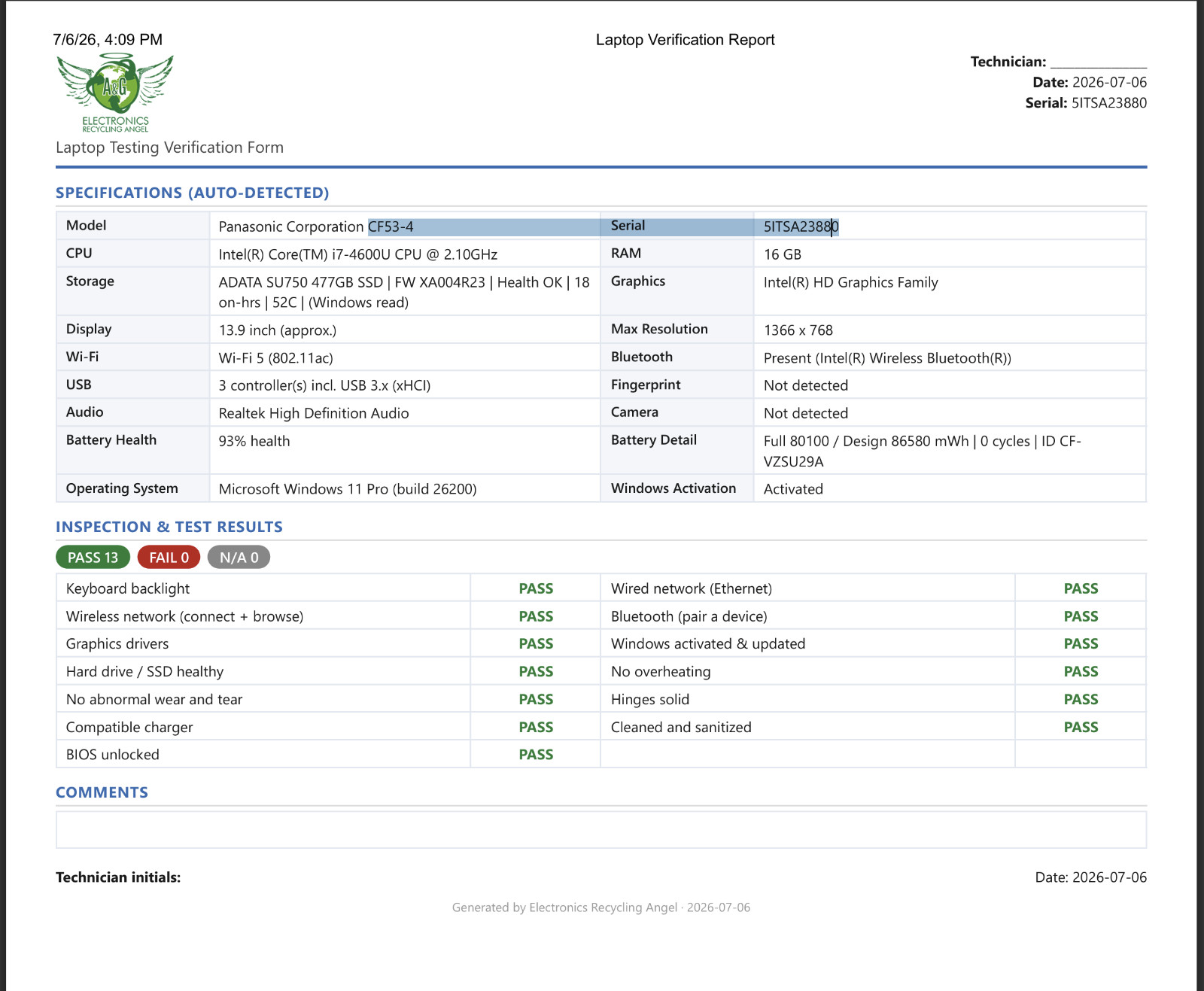Click the Display value '13.9 inch (approx.)'

pyautogui.click(x=278, y=330)
